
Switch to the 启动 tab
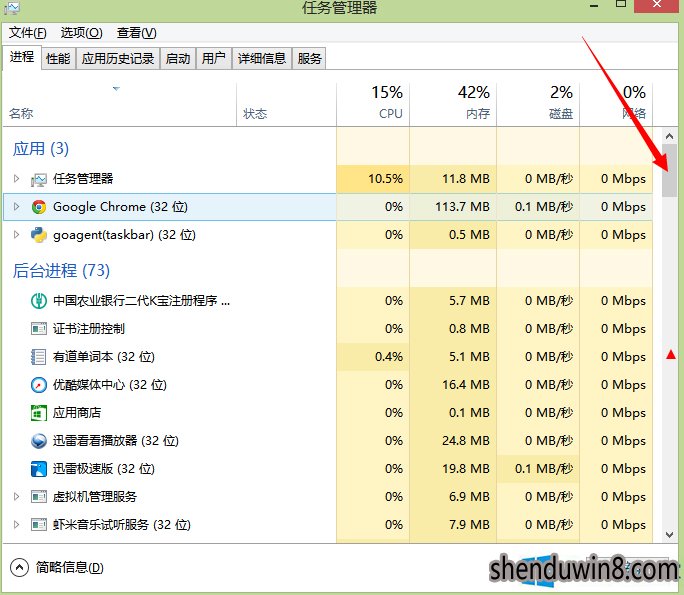click(178, 58)
